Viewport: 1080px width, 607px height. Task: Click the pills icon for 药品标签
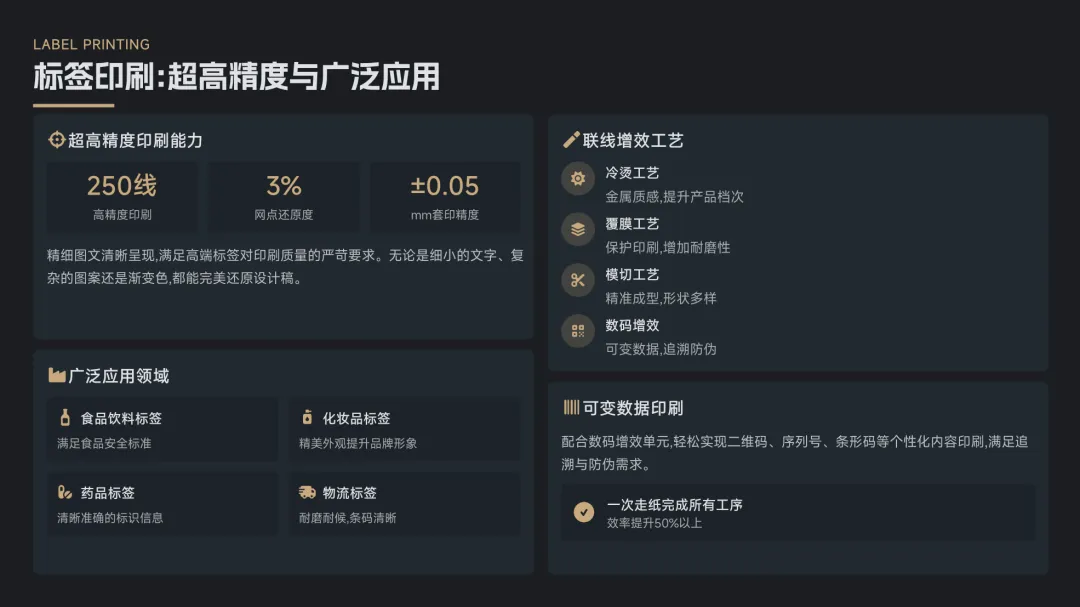[65, 492]
